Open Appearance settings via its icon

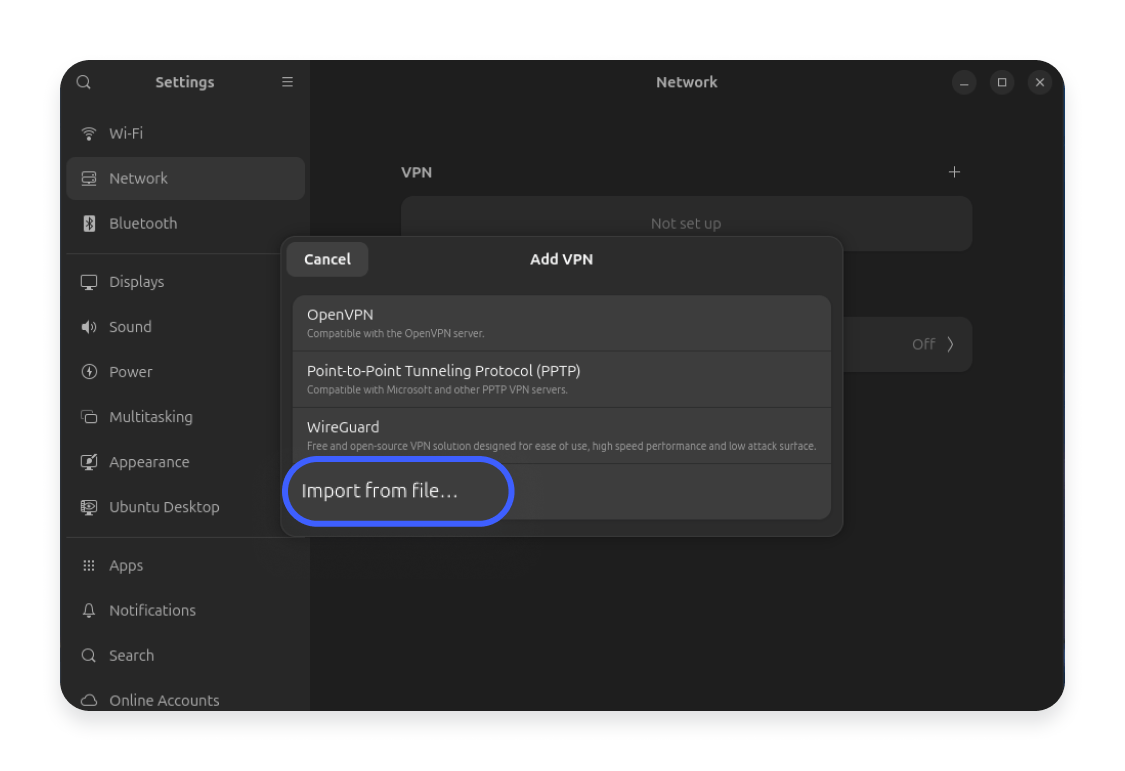88,462
